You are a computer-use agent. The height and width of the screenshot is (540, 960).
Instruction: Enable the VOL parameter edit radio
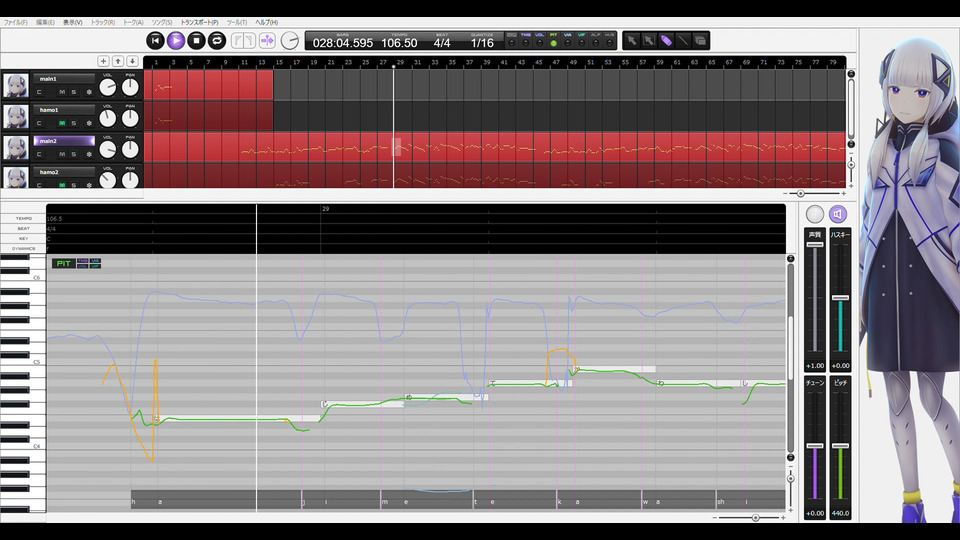[539, 43]
